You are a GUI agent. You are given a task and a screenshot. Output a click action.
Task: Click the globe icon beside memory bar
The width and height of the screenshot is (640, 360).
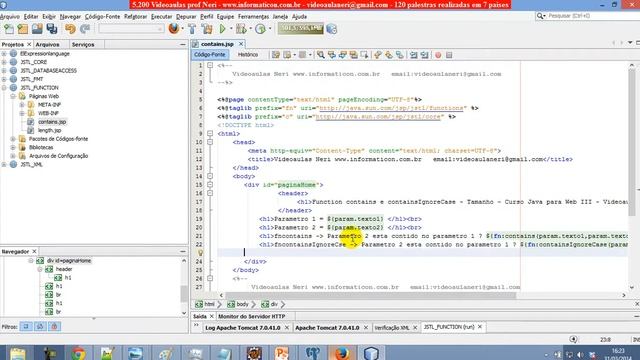coord(331,29)
